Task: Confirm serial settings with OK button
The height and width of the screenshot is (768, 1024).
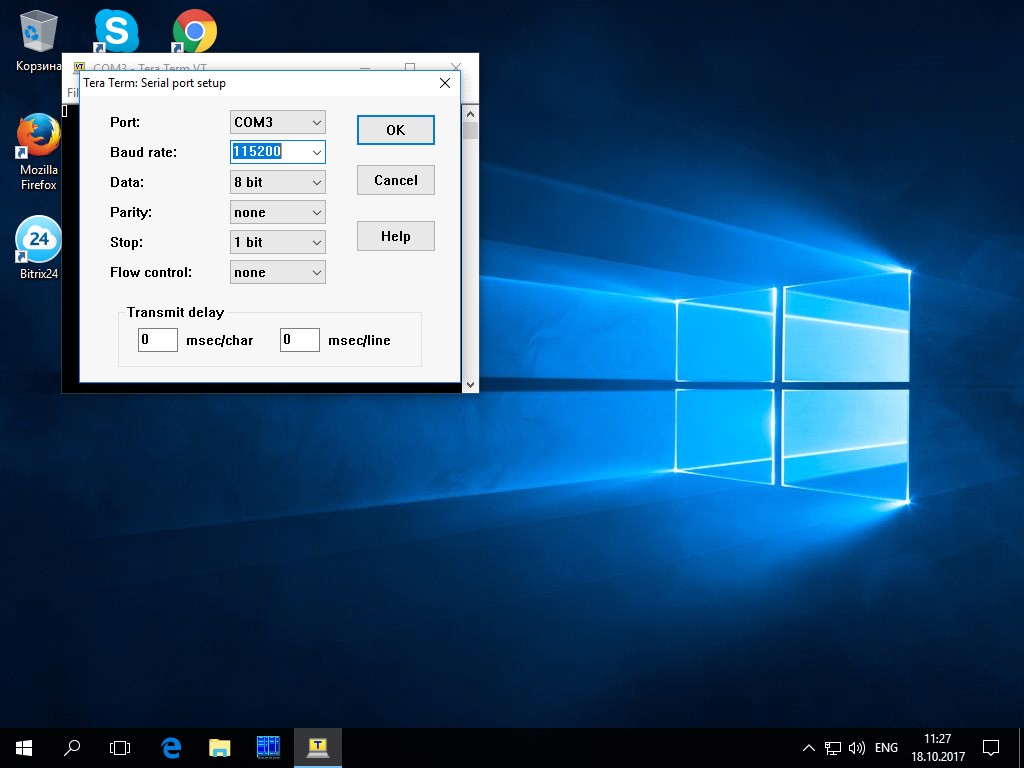Action: click(396, 130)
